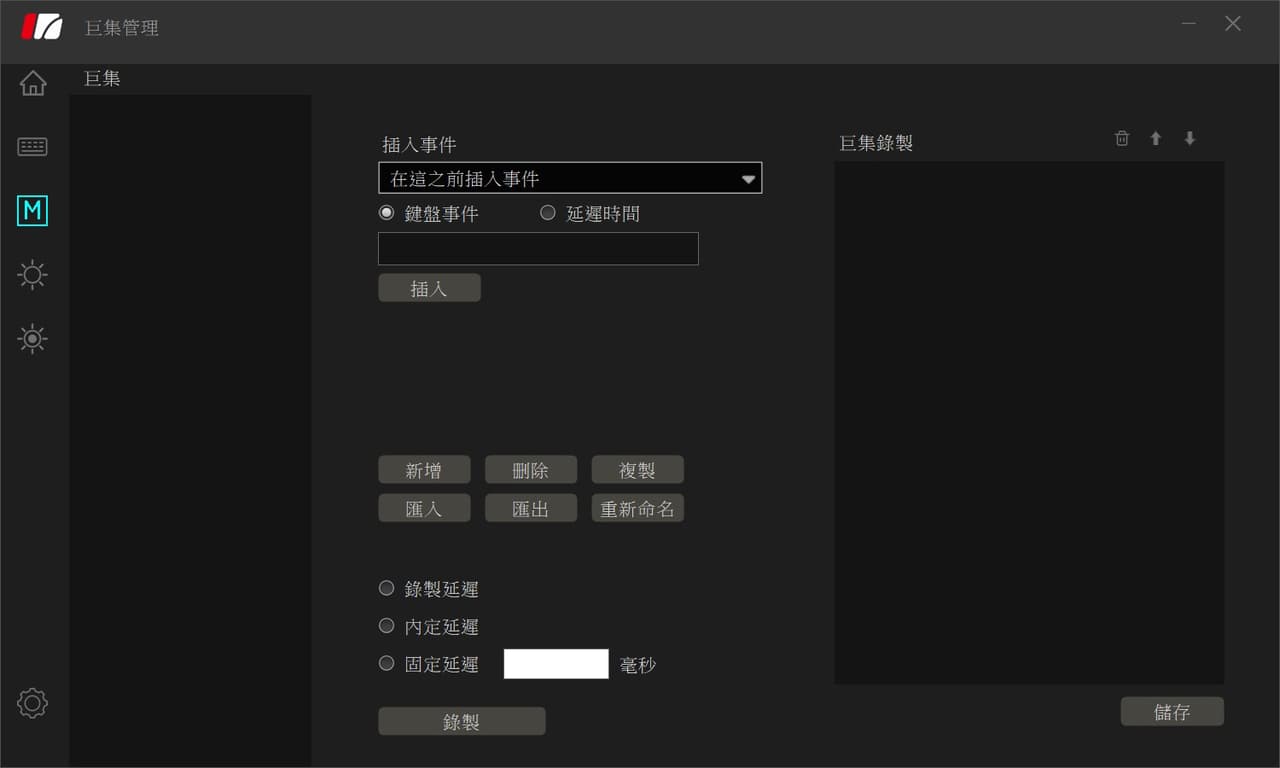
Task: Click 匯入 to import macro
Action: pos(424,508)
